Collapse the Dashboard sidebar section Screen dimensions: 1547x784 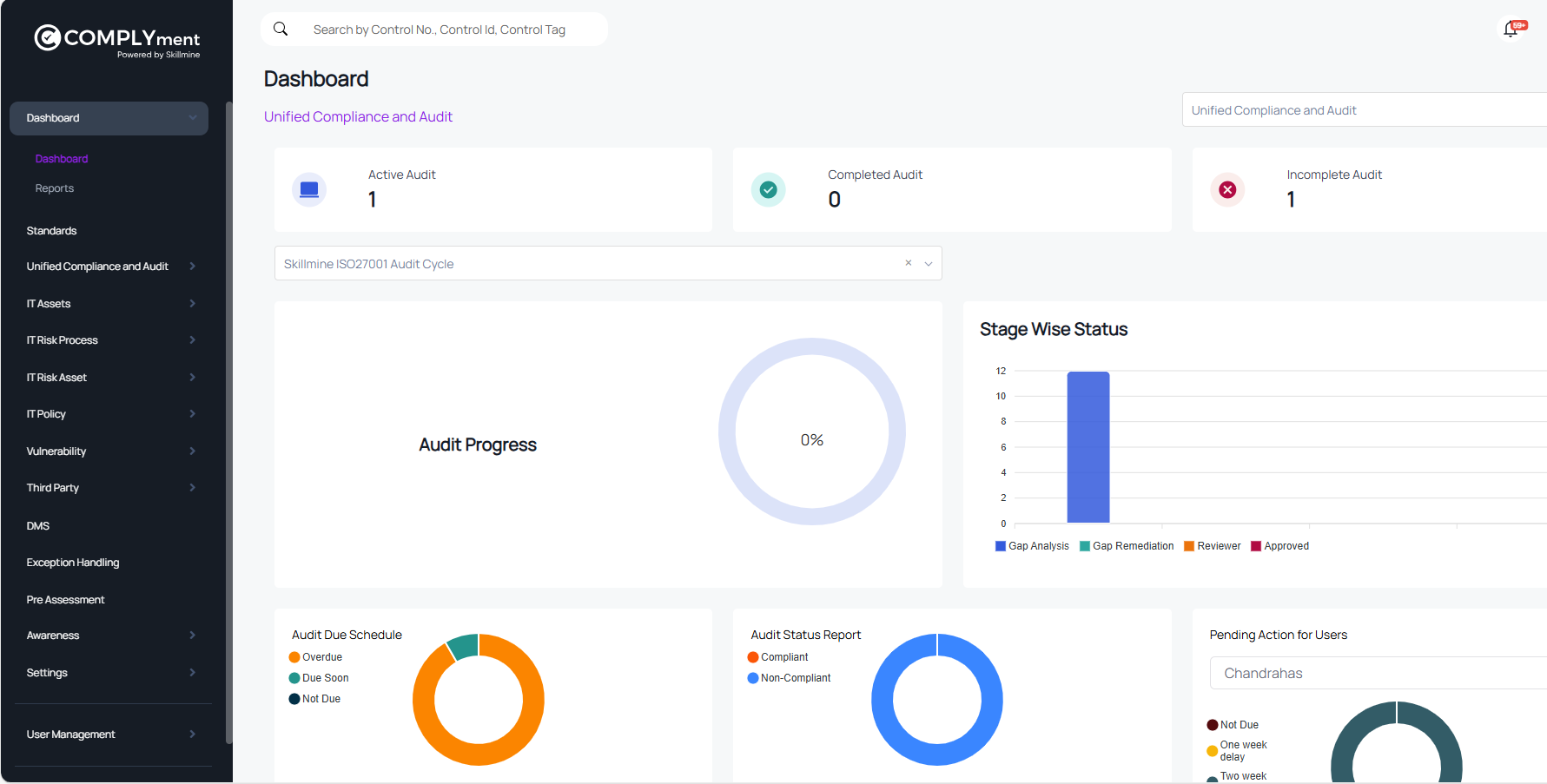[192, 117]
